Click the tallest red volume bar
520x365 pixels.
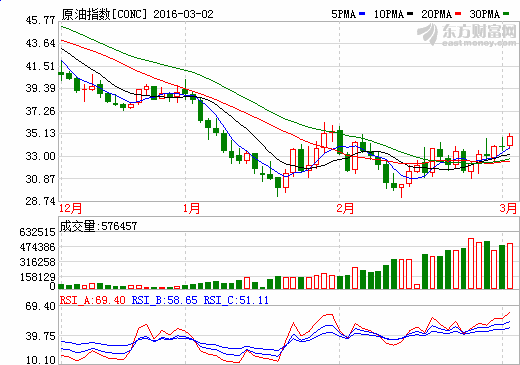point(471,263)
